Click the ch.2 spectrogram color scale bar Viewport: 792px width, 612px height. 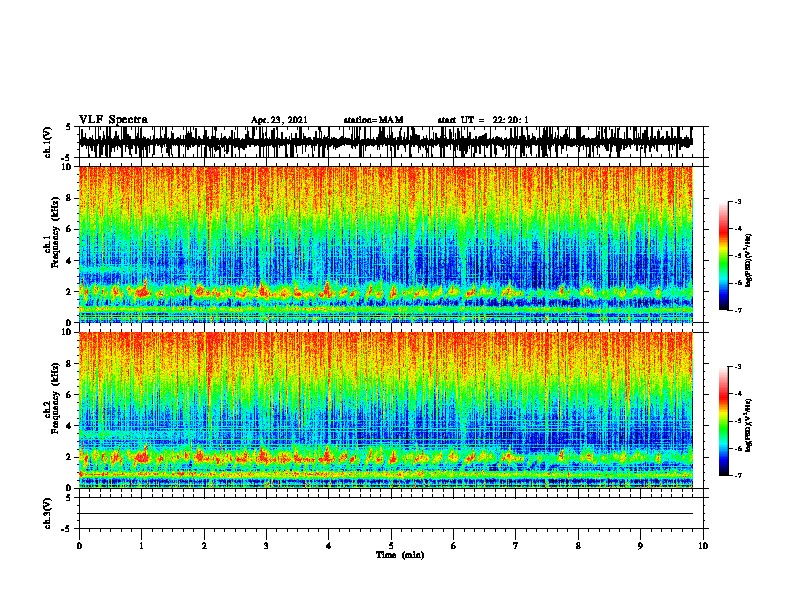point(724,421)
